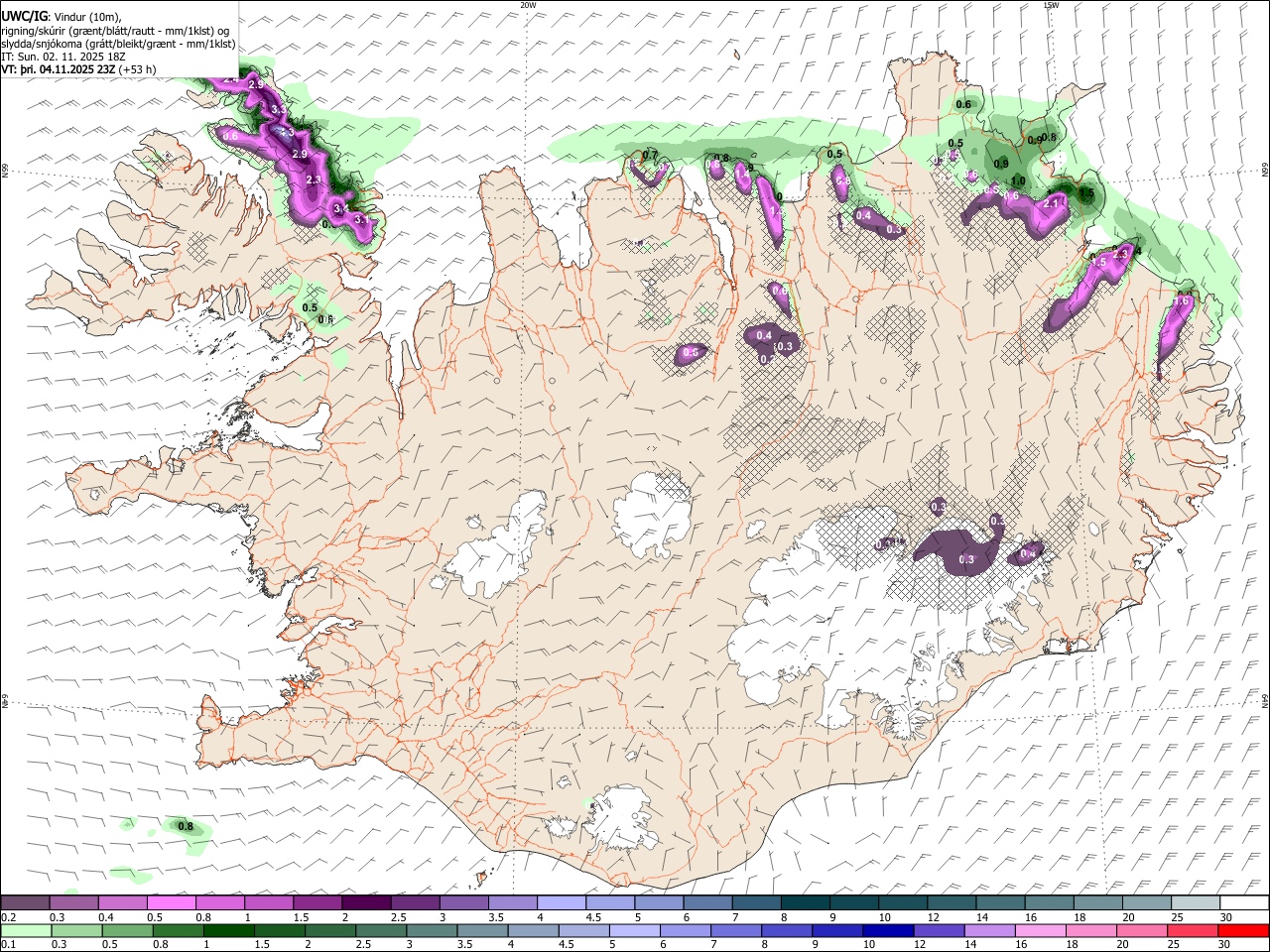
Task: Select the bright magenta 0.5 snow legend swatch
Action: (171, 902)
